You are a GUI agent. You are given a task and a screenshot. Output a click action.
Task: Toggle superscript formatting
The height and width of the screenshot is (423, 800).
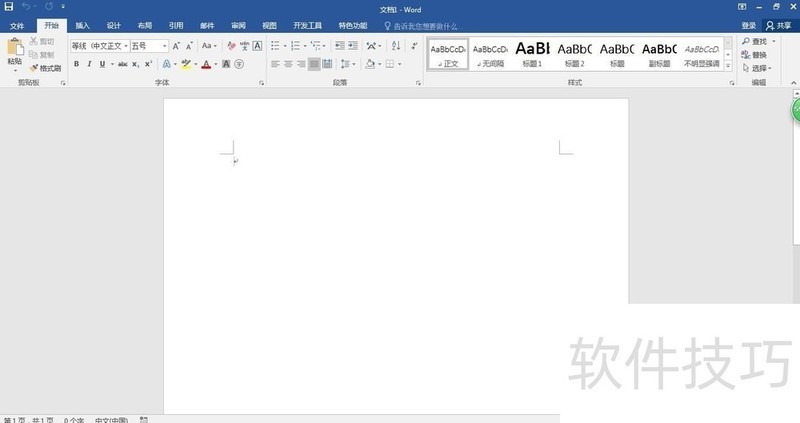coord(148,64)
